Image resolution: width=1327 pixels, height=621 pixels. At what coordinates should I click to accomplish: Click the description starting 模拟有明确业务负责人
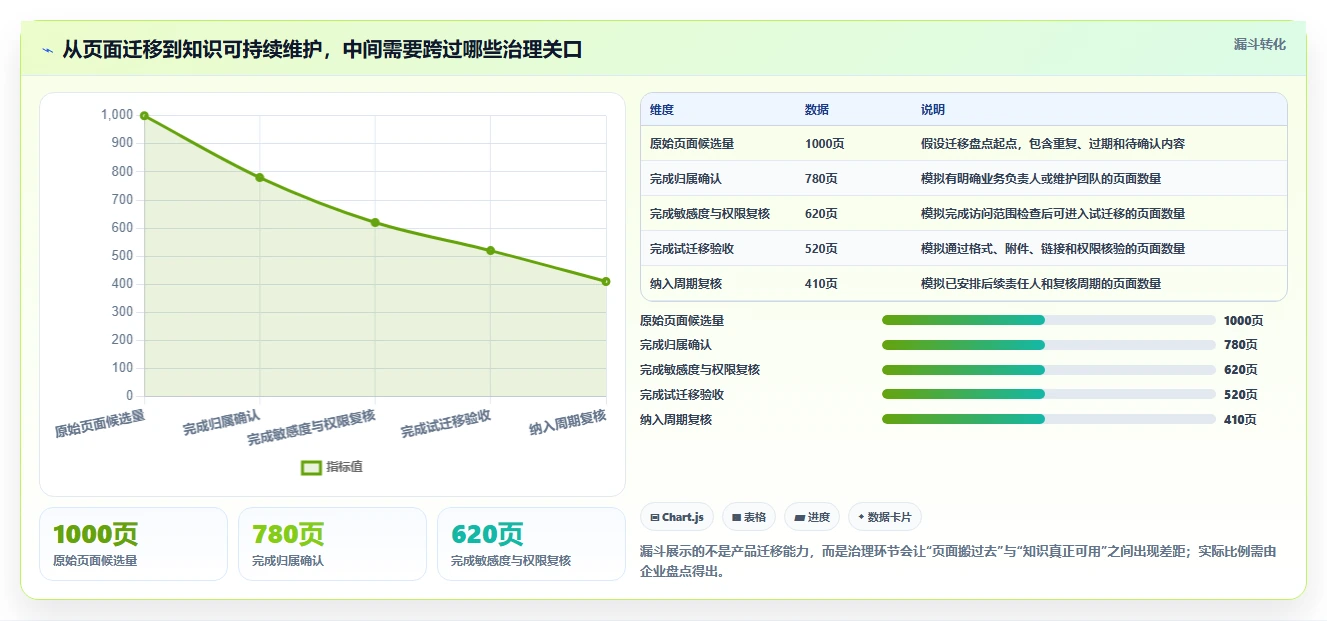tap(1041, 179)
